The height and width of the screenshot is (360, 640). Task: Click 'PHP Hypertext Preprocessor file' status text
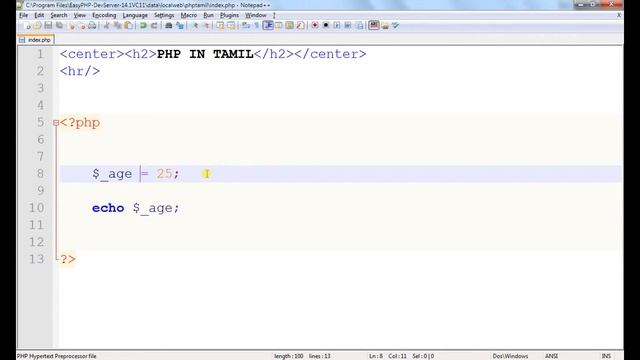pos(56,356)
